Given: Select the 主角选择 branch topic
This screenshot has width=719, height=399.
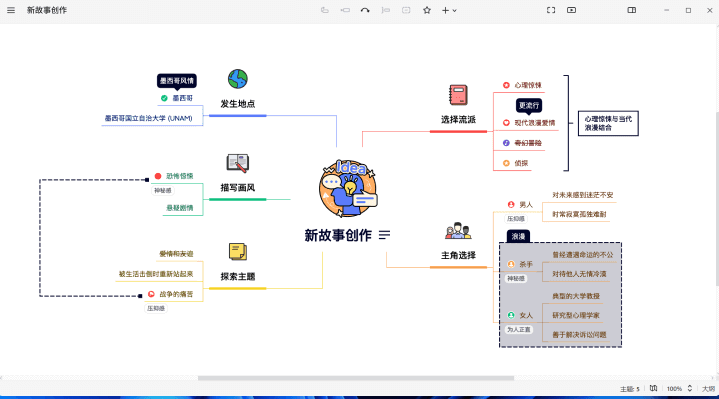Looking at the screenshot, I should tap(458, 255).
